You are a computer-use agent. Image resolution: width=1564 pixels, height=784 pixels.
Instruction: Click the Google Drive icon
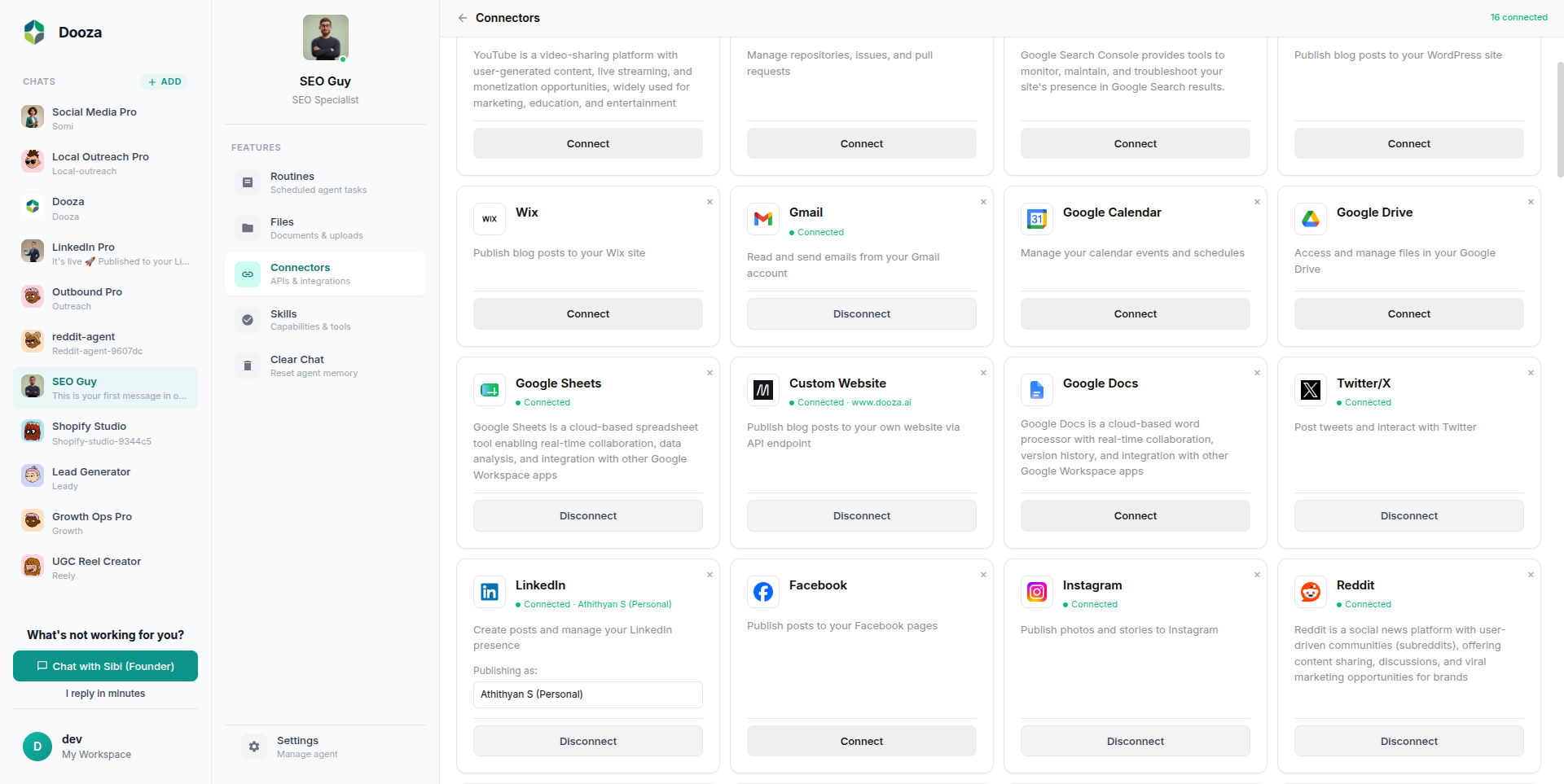click(1311, 219)
